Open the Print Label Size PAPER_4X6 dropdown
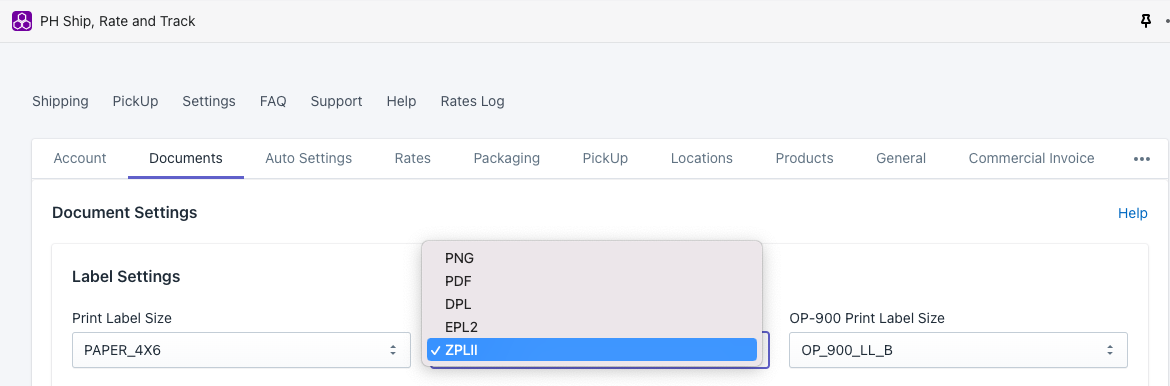This screenshot has width=1170, height=386. click(x=241, y=350)
